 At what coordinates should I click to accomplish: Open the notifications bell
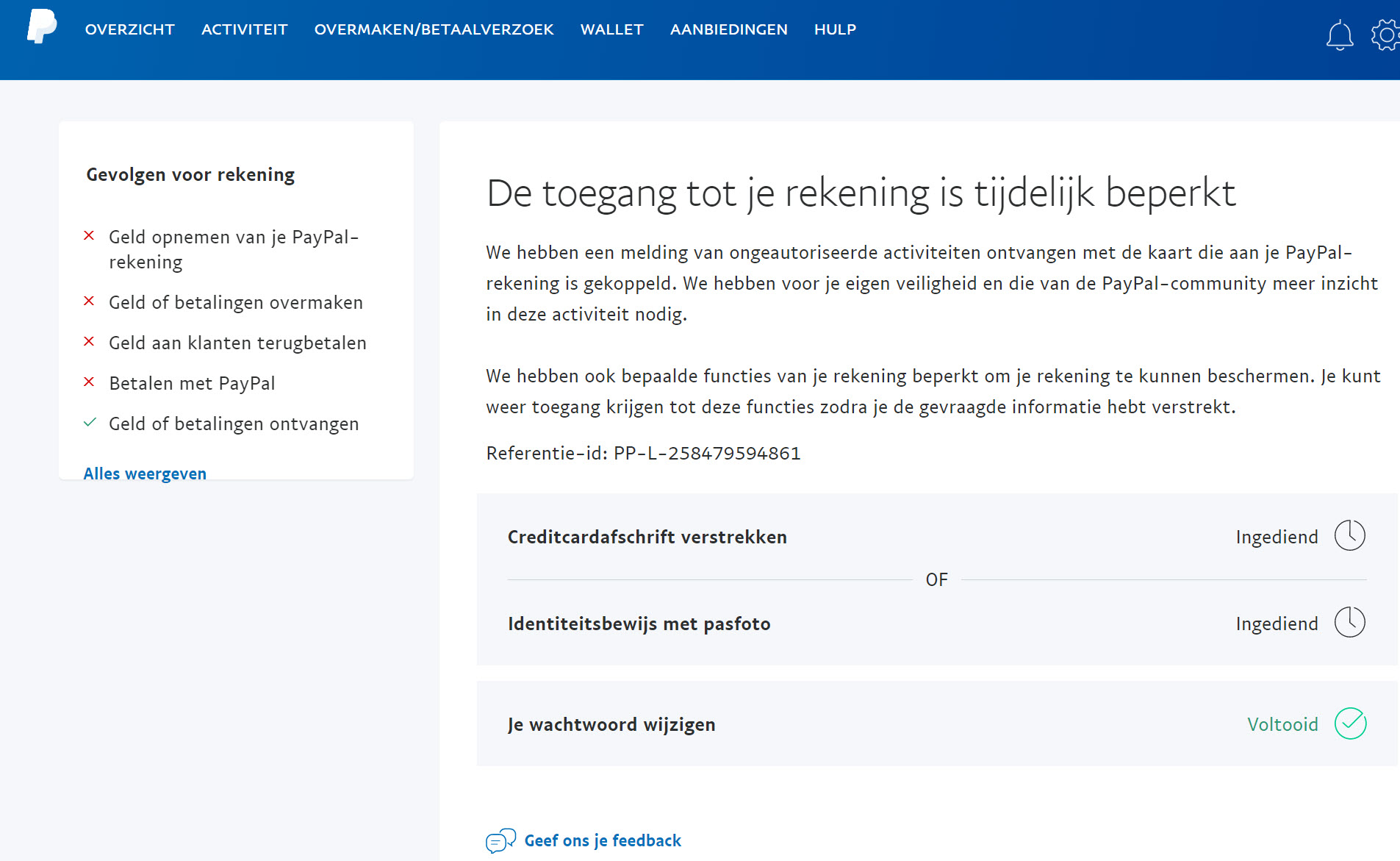click(x=1339, y=35)
